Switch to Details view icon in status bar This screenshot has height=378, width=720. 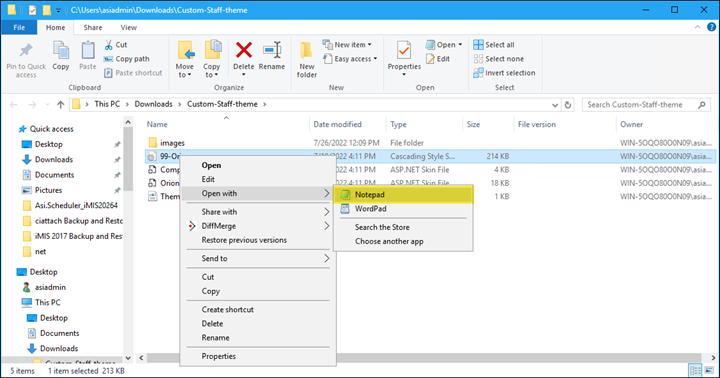(695, 370)
